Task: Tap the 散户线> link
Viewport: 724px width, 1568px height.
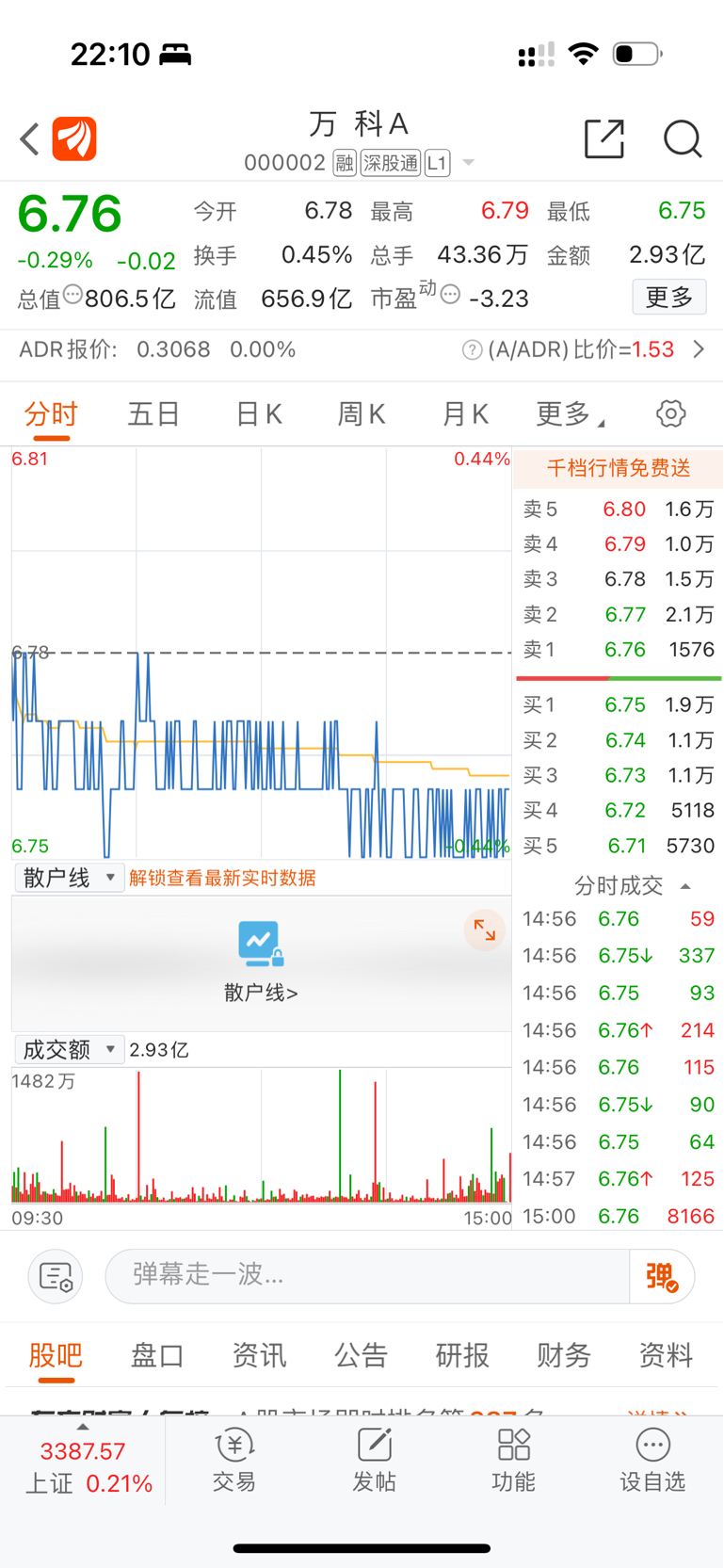Action: click(261, 993)
